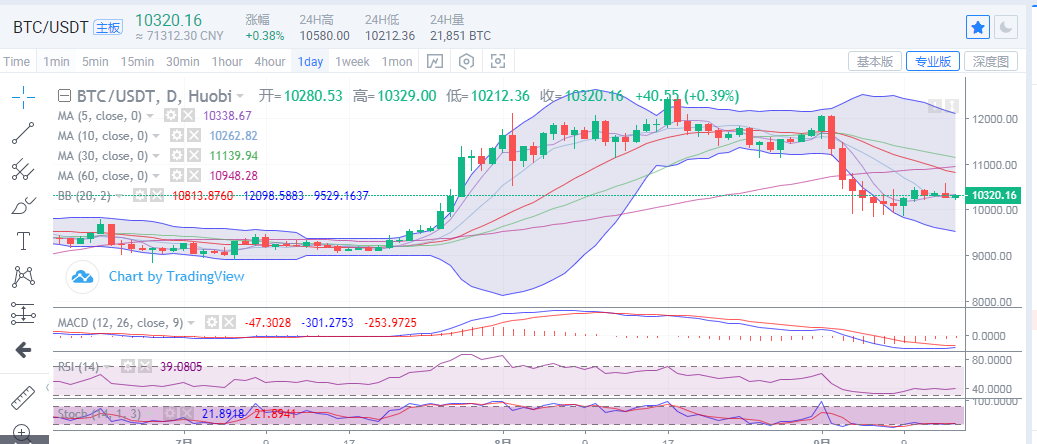The image size is (1037, 444).
Task: Remove the MA (10, close, 0) indicator
Action: coord(194,136)
